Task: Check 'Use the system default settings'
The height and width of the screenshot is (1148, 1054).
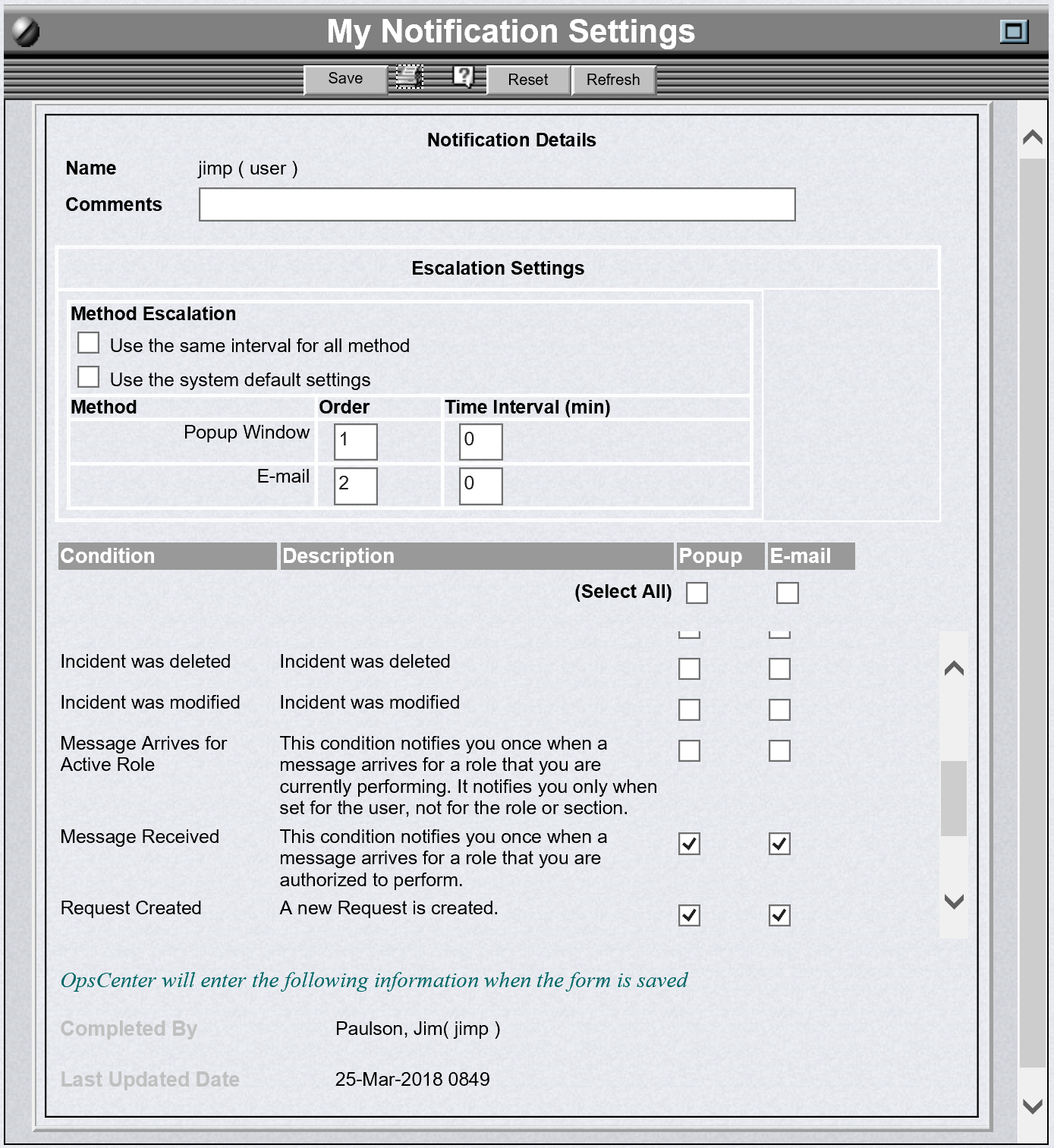Action: 89,377
